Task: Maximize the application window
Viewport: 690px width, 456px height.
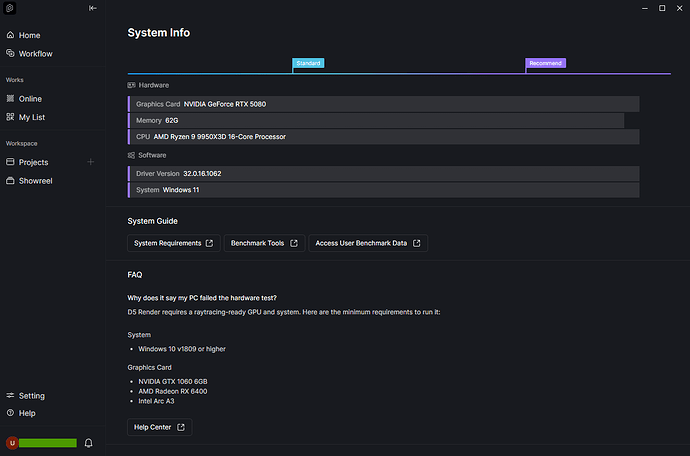Action: (662, 8)
